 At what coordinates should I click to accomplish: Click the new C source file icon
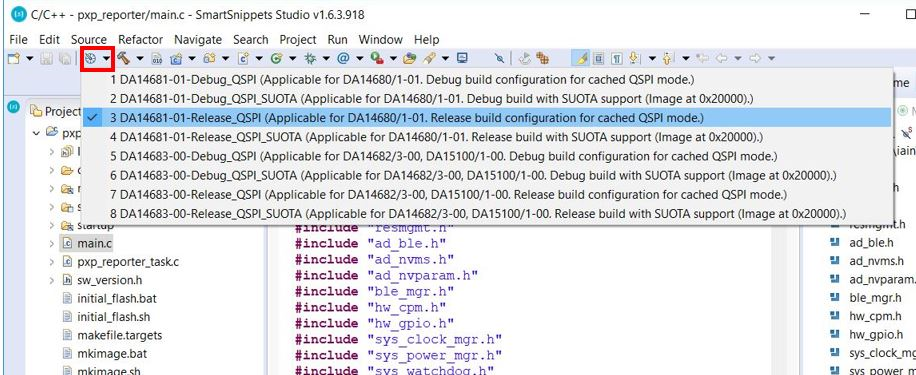coord(243,58)
